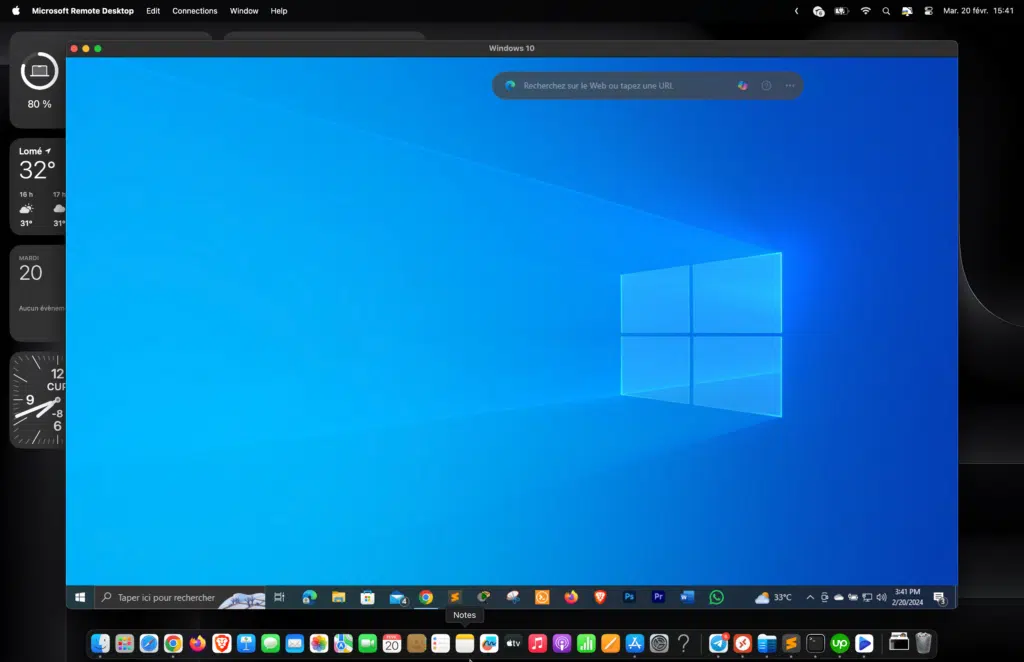1024x662 pixels.
Task: Open FaceTime from the Dock
Action: [x=368, y=644]
